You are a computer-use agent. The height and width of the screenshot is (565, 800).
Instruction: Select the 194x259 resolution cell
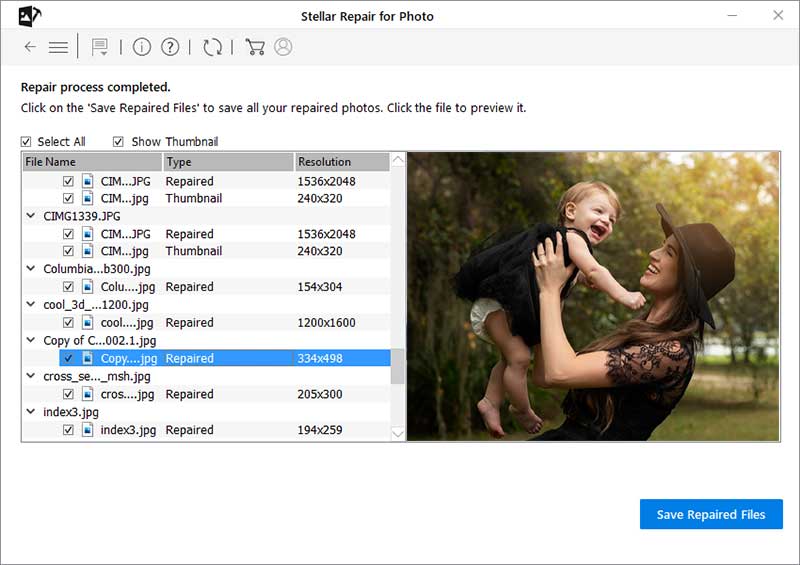tap(320, 430)
